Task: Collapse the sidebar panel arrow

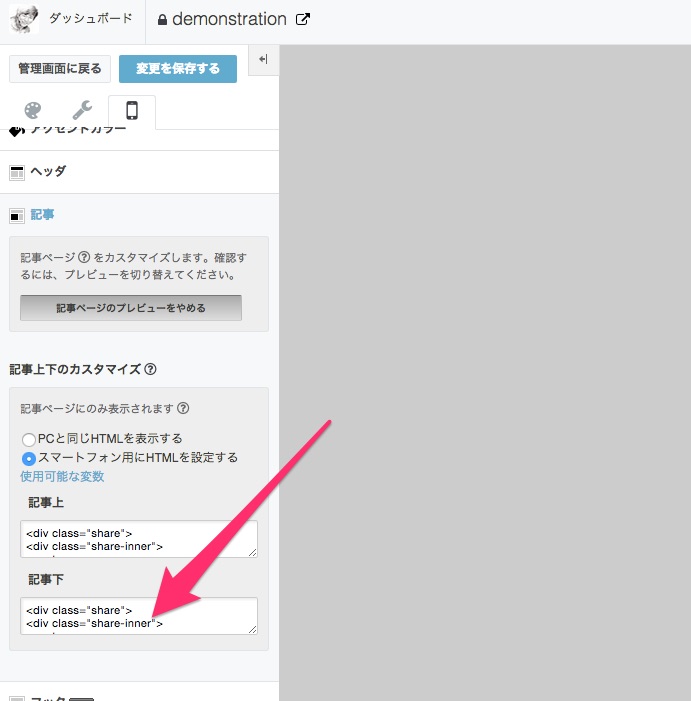Action: [263, 59]
